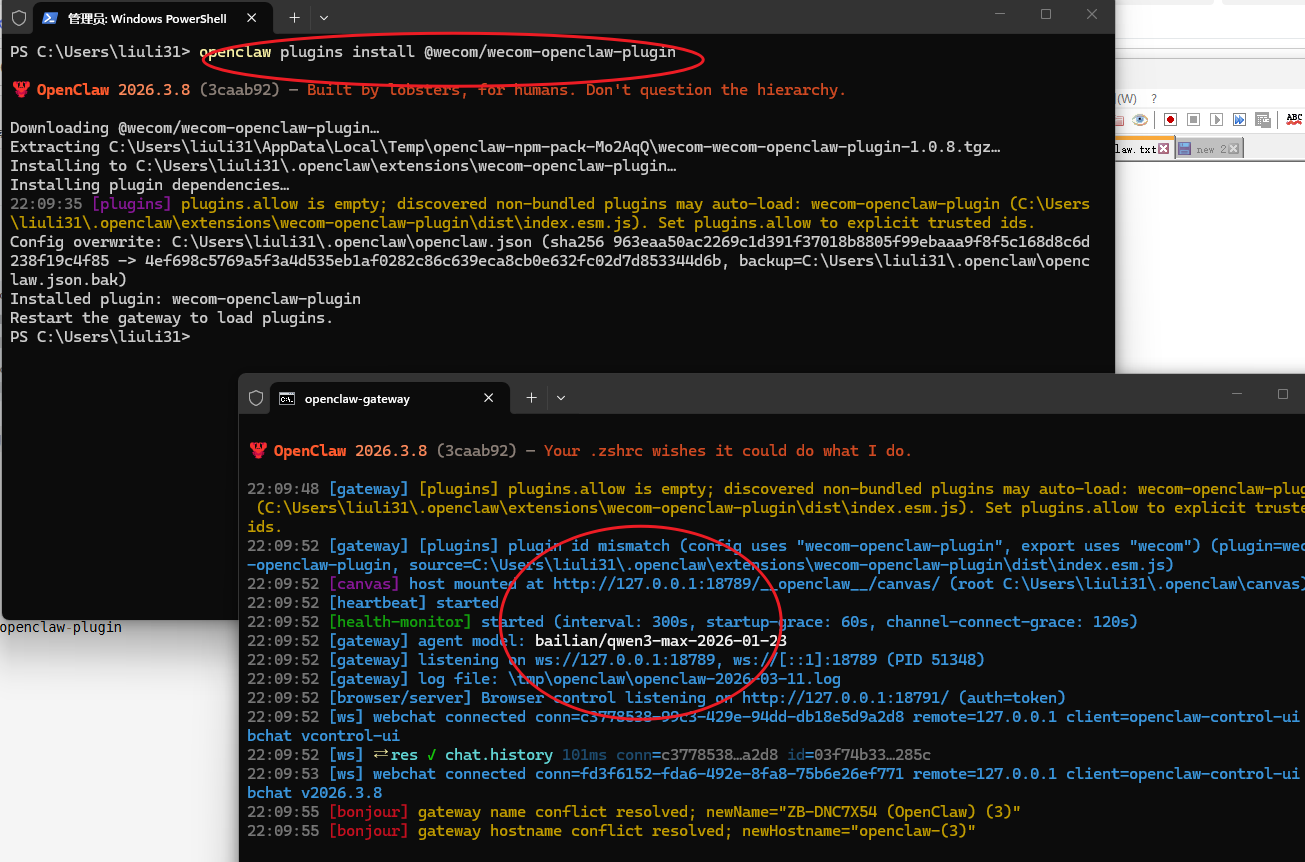Click the 'Restart the gateway to load plugins.' line
This screenshot has width=1305, height=862.
tap(171, 318)
